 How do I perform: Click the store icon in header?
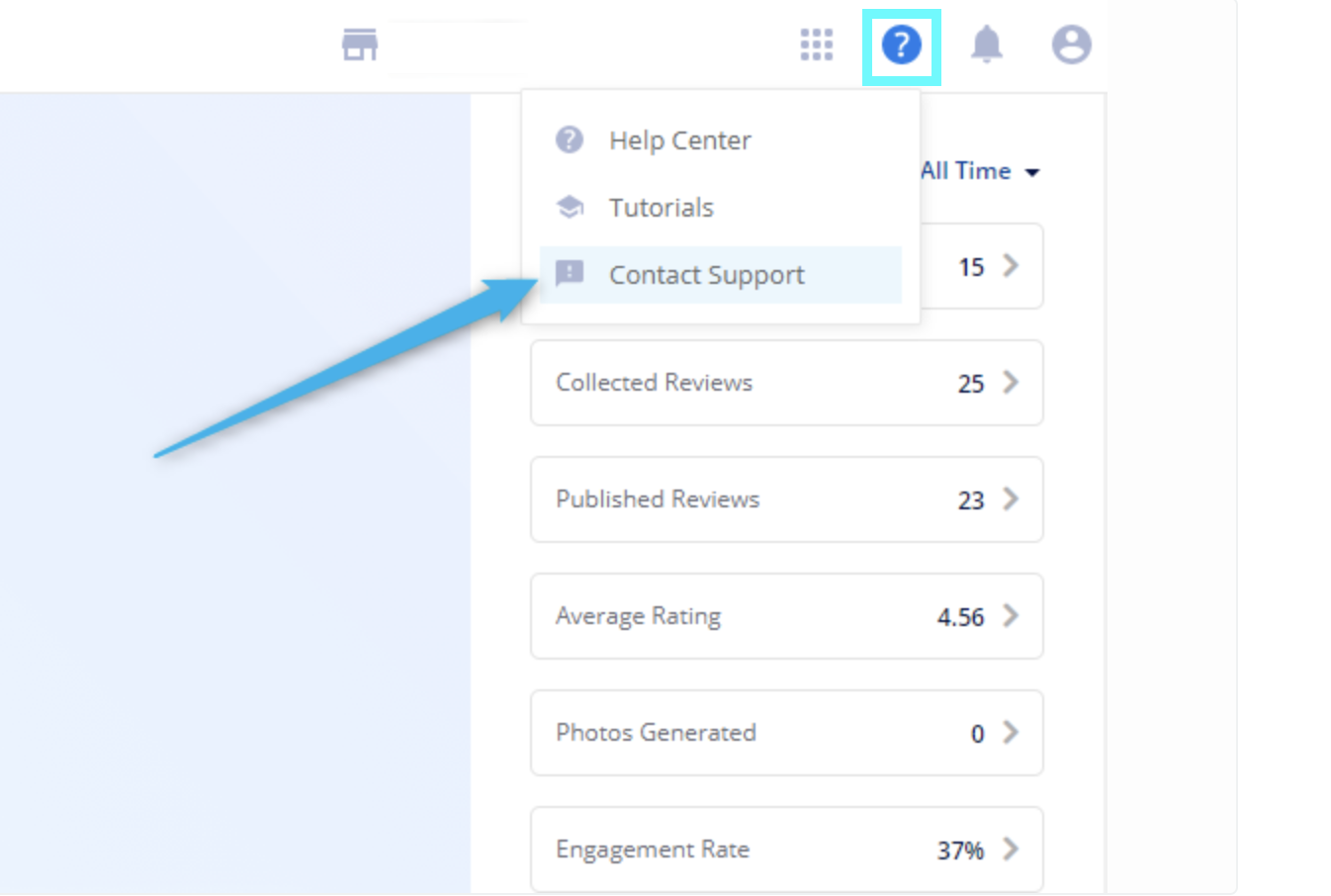click(x=360, y=45)
